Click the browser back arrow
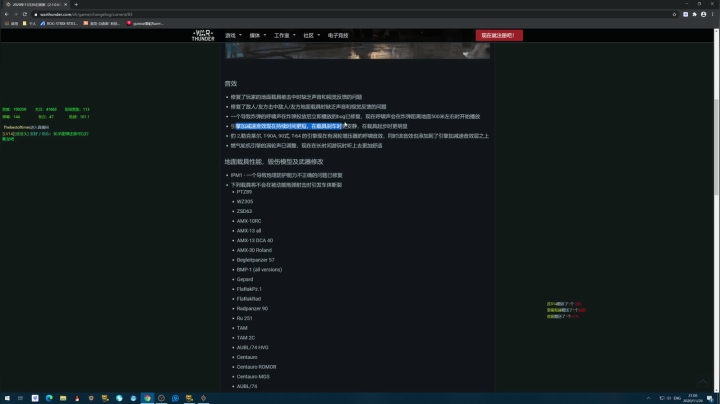This screenshot has width=720, height=404. click(6, 14)
